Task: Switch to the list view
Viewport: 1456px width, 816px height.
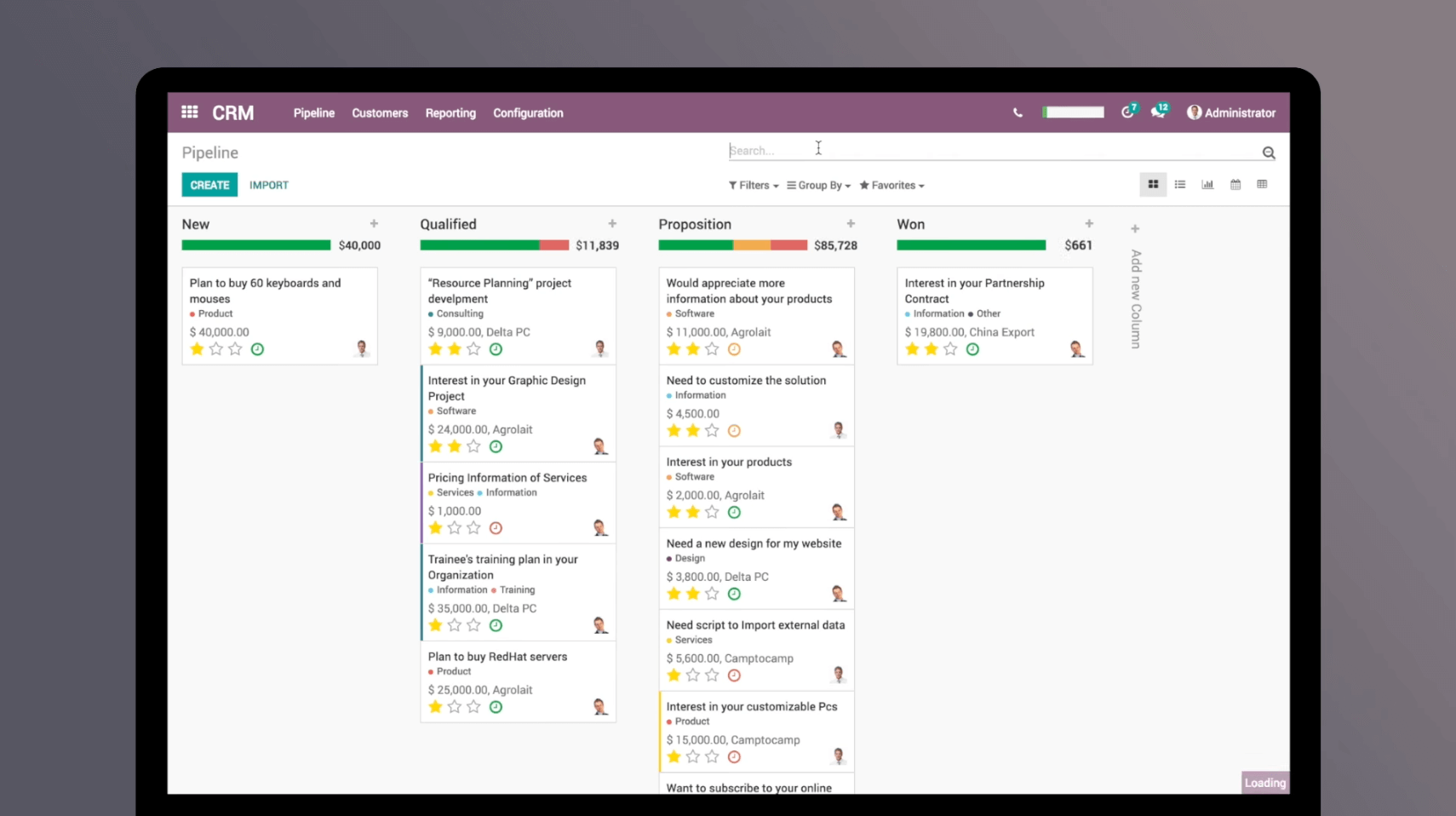Action: tap(1180, 184)
